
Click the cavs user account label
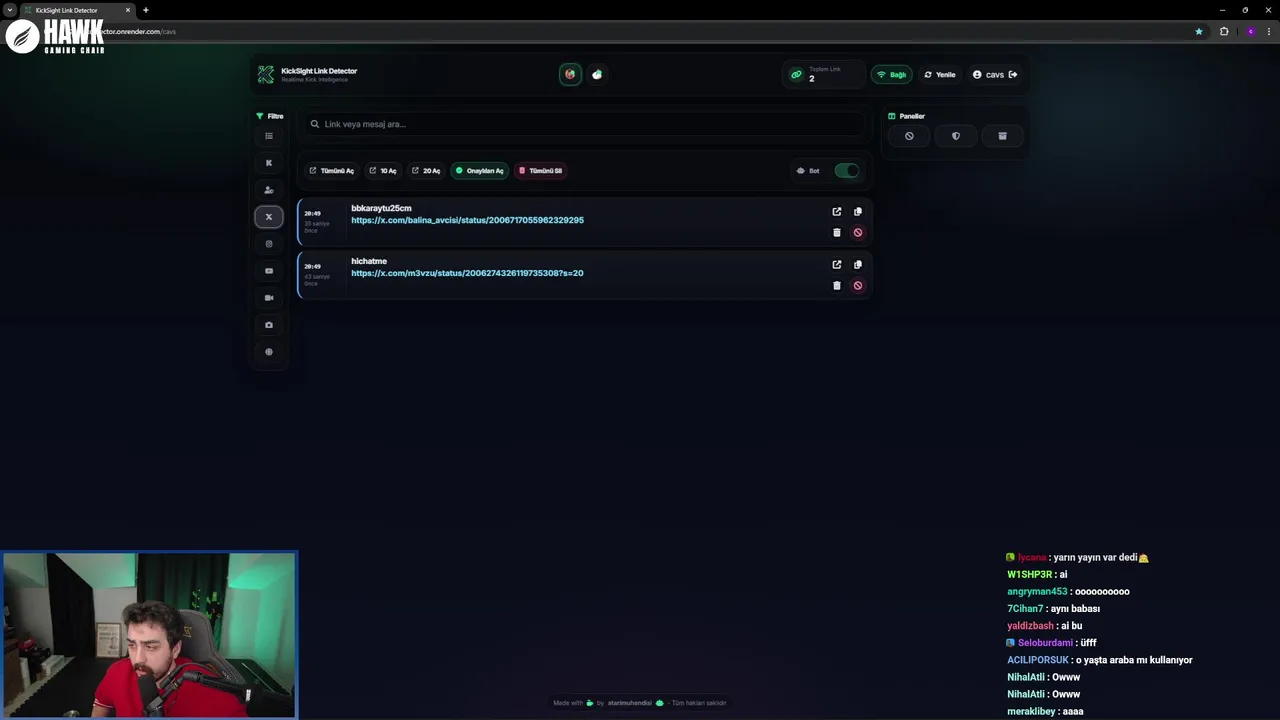coord(995,75)
